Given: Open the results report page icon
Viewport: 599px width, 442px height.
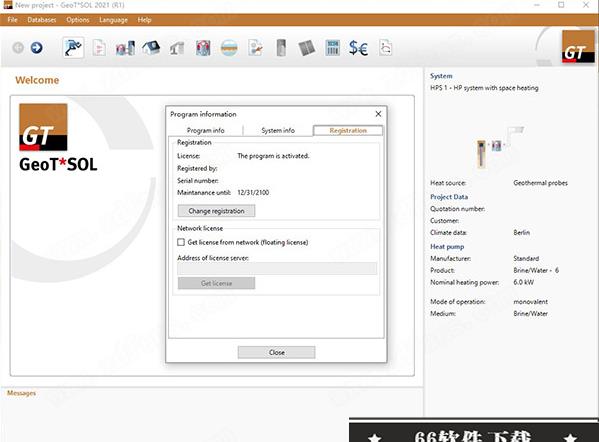Looking at the screenshot, I should click(385, 48).
